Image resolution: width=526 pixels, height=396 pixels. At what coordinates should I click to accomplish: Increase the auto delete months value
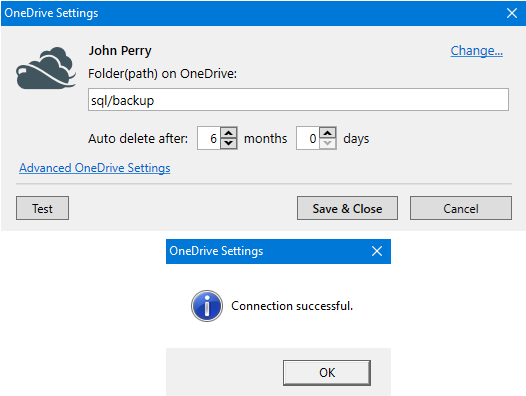click(229, 133)
